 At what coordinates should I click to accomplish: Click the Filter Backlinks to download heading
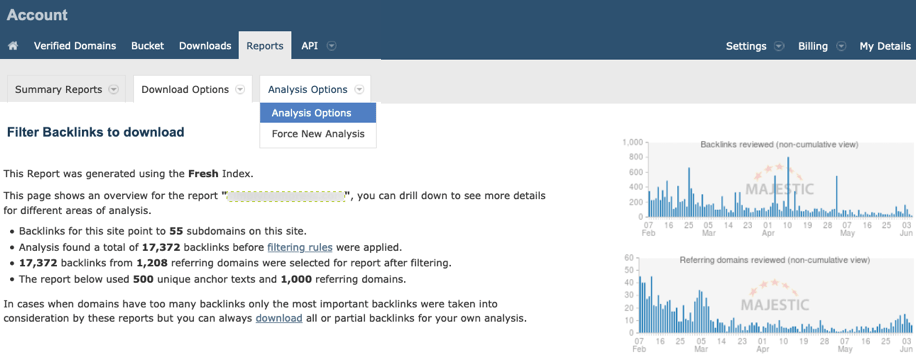[x=95, y=132]
